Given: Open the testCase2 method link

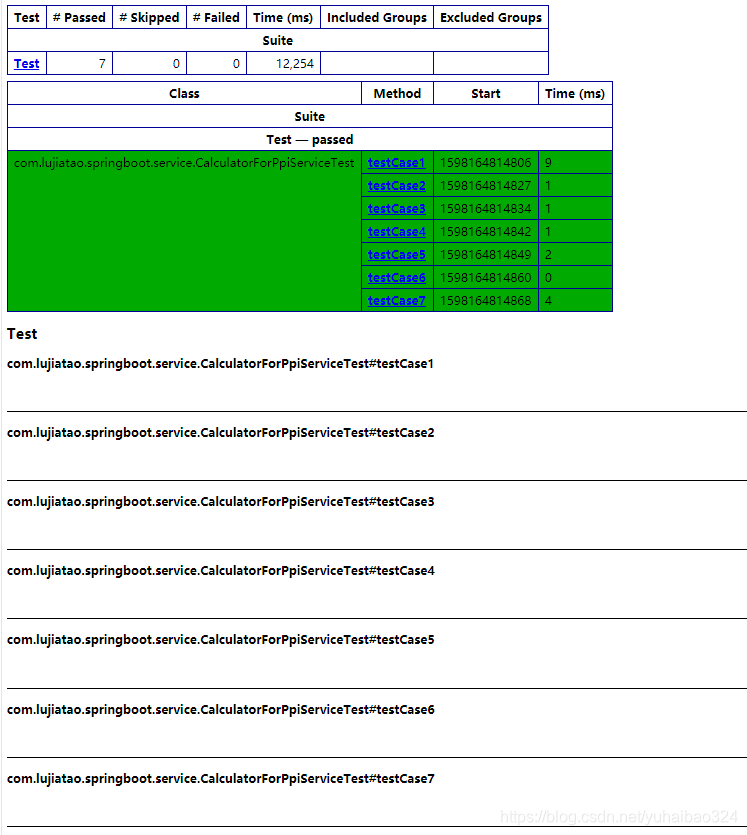Looking at the screenshot, I should [x=397, y=185].
